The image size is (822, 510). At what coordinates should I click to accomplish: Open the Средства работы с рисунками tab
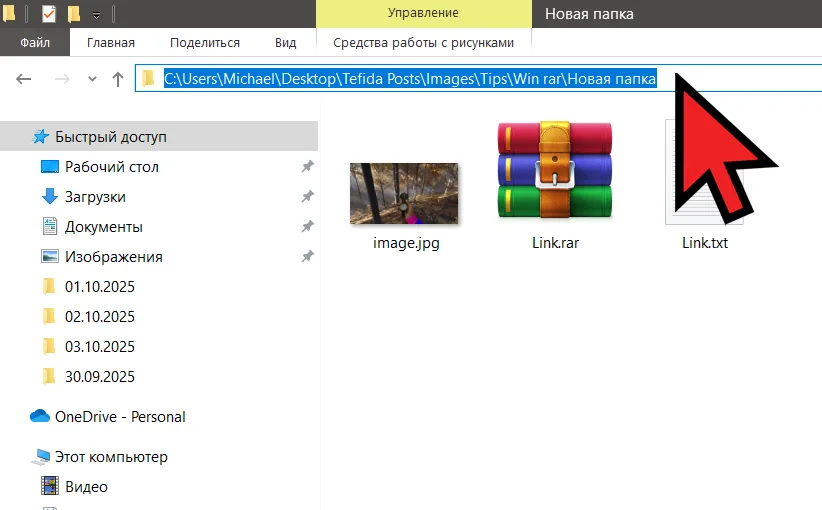tap(423, 43)
